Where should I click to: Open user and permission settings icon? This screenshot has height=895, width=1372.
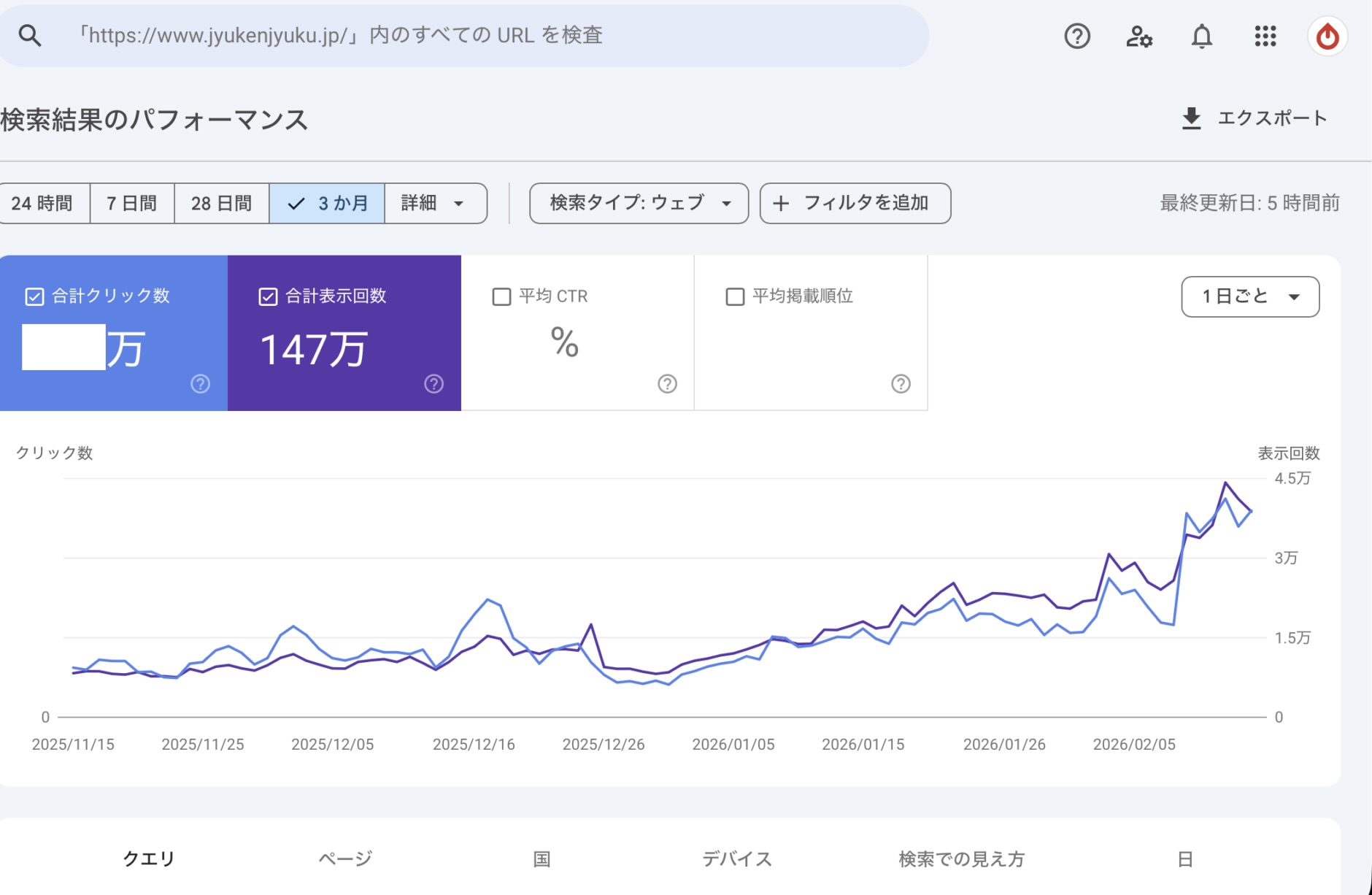pyautogui.click(x=1138, y=36)
